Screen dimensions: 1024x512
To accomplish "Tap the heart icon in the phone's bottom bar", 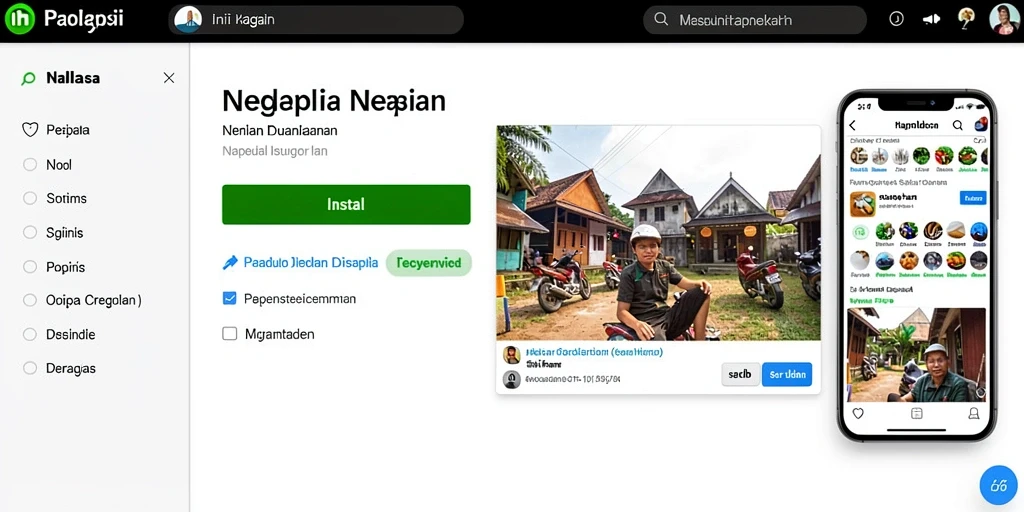I will 858,413.
